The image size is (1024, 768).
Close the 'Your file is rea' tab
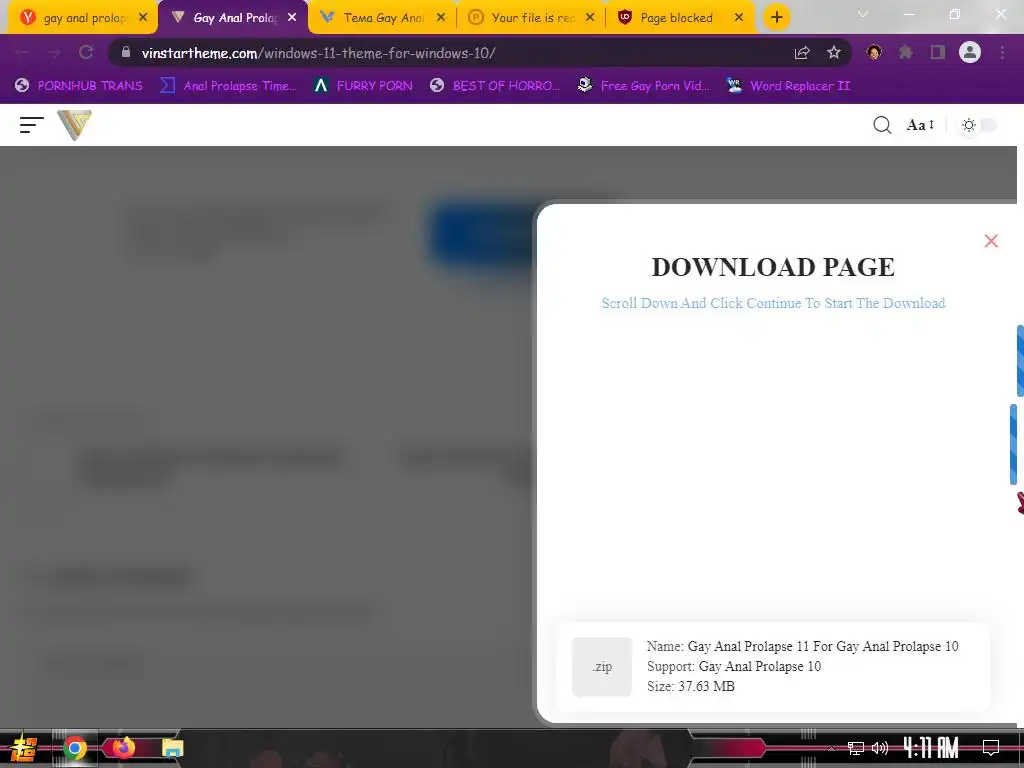[x=590, y=18]
